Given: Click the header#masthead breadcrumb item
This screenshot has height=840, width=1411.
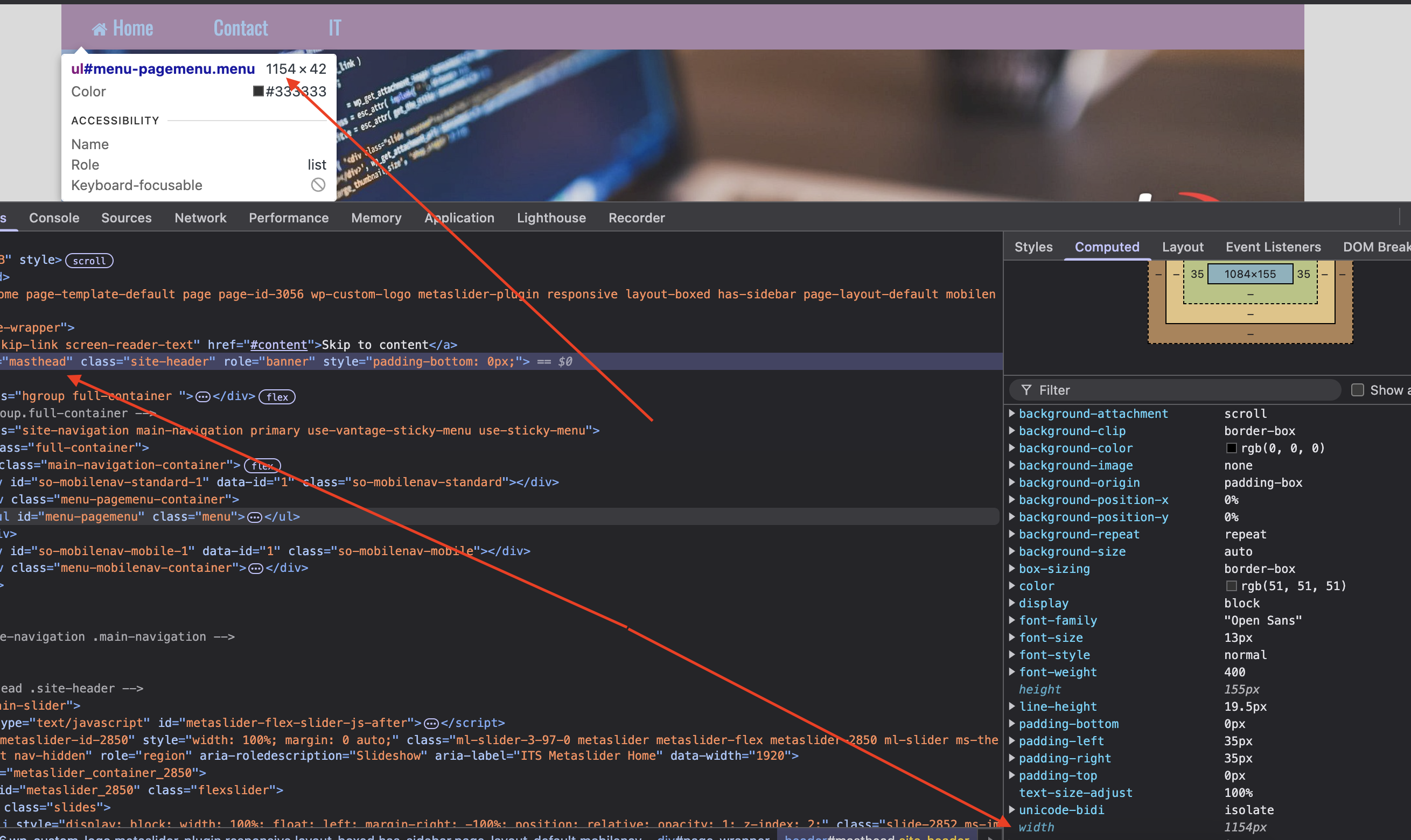Looking at the screenshot, I should coord(877,837).
